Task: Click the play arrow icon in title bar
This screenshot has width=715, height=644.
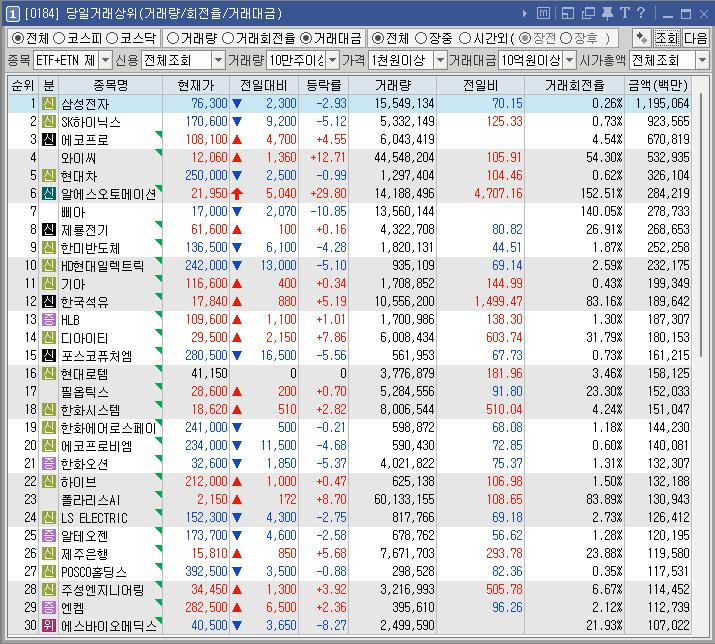Action: point(525,14)
